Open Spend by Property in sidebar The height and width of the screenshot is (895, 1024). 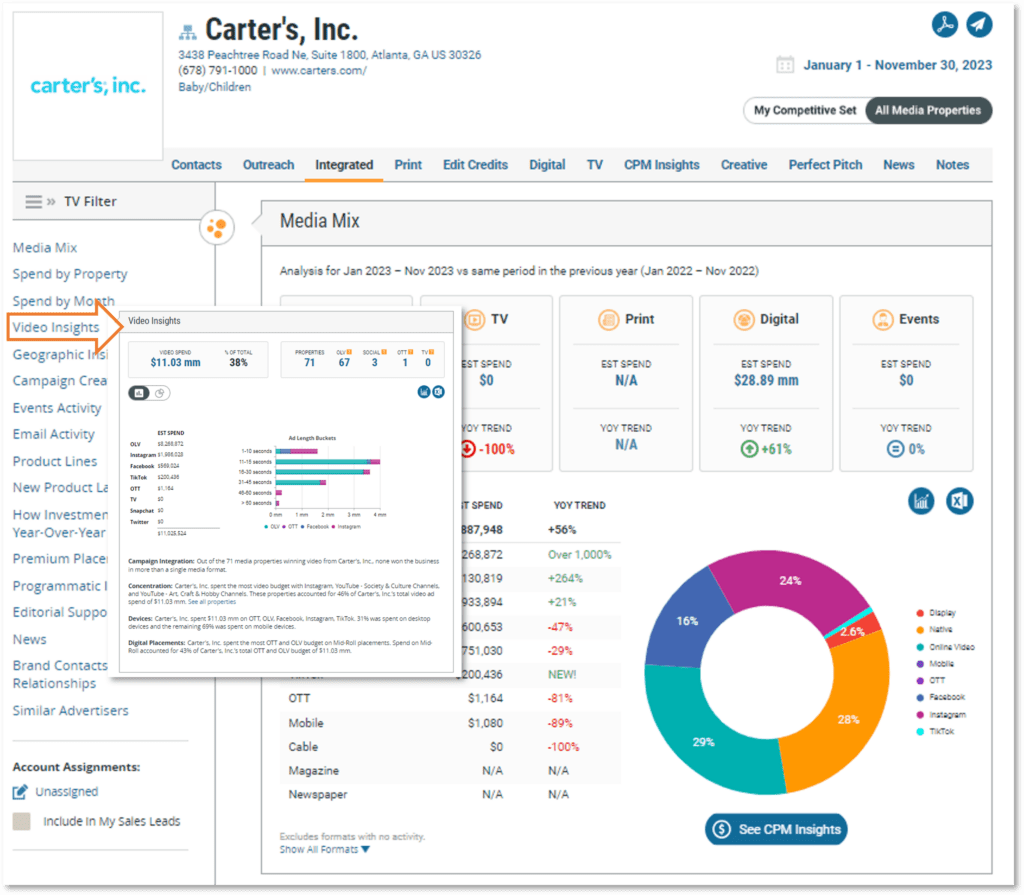[x=70, y=274]
